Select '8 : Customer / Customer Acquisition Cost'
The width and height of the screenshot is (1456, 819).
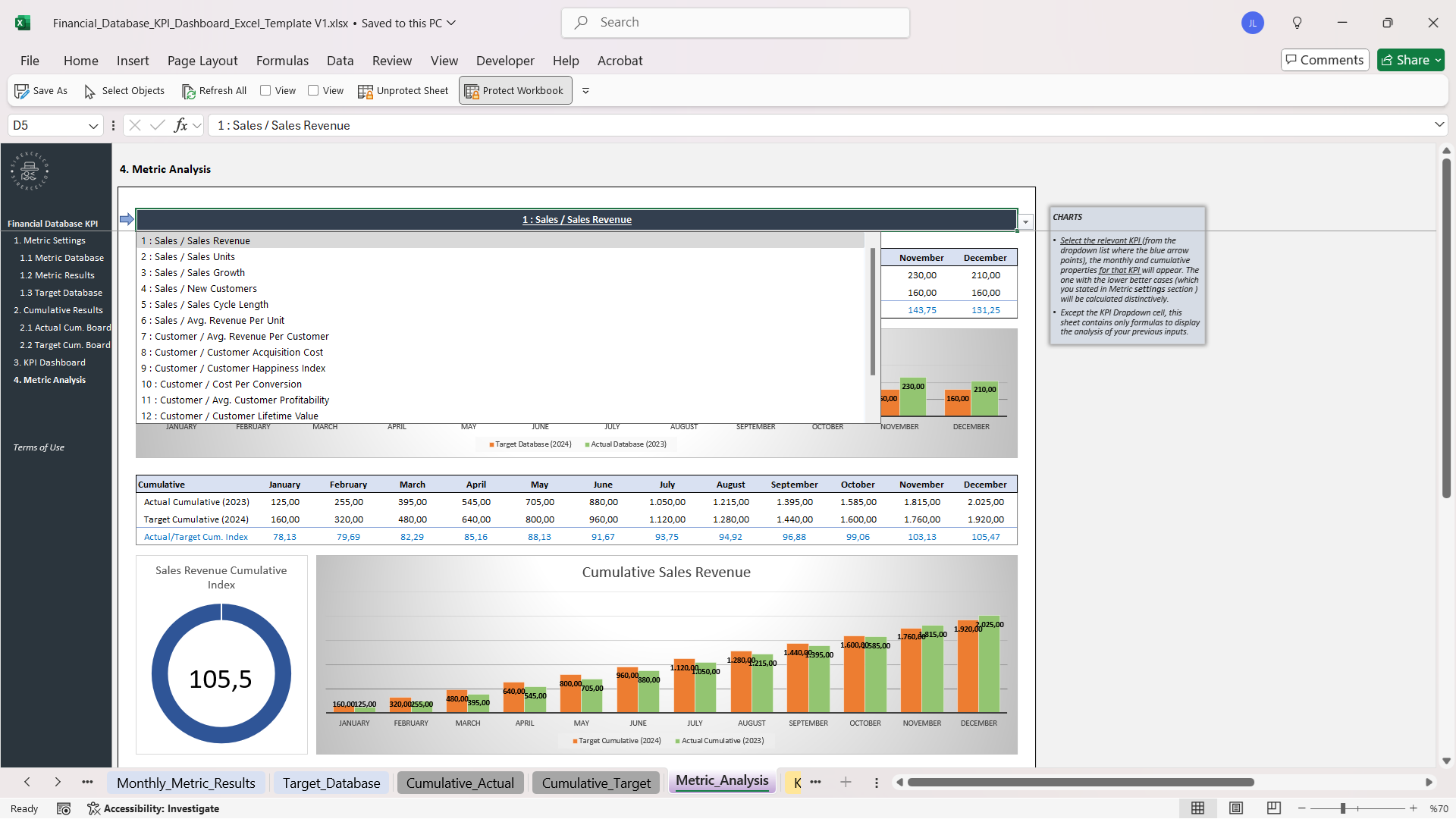(x=500, y=353)
